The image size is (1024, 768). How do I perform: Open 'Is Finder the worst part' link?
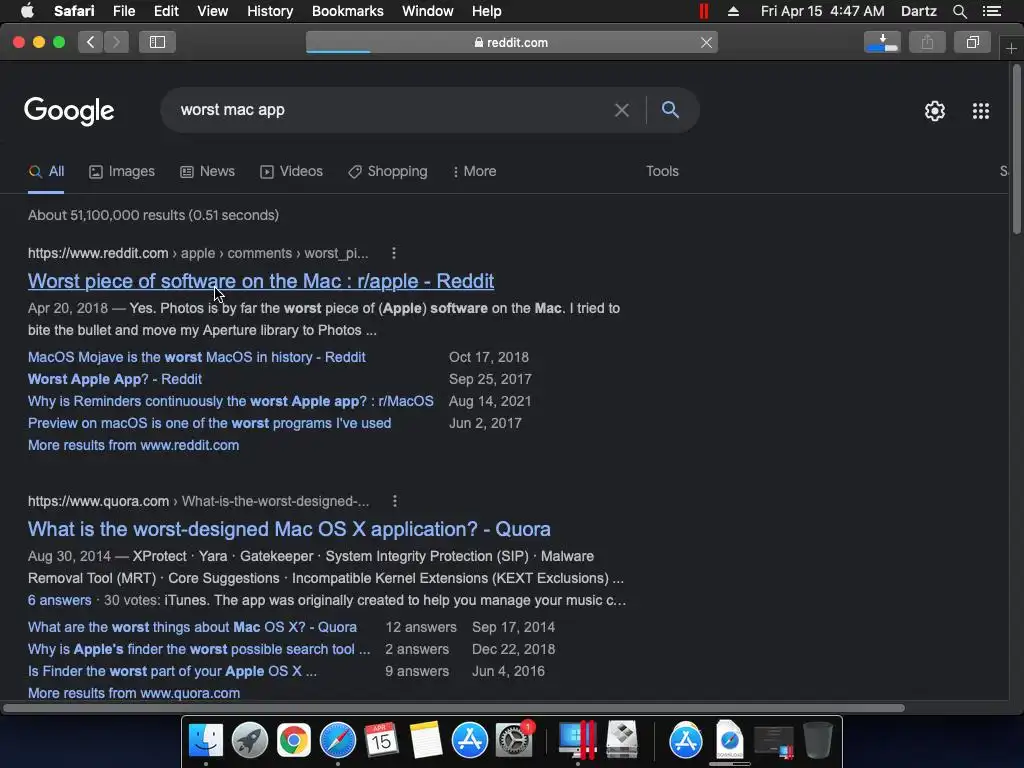[x=172, y=671]
